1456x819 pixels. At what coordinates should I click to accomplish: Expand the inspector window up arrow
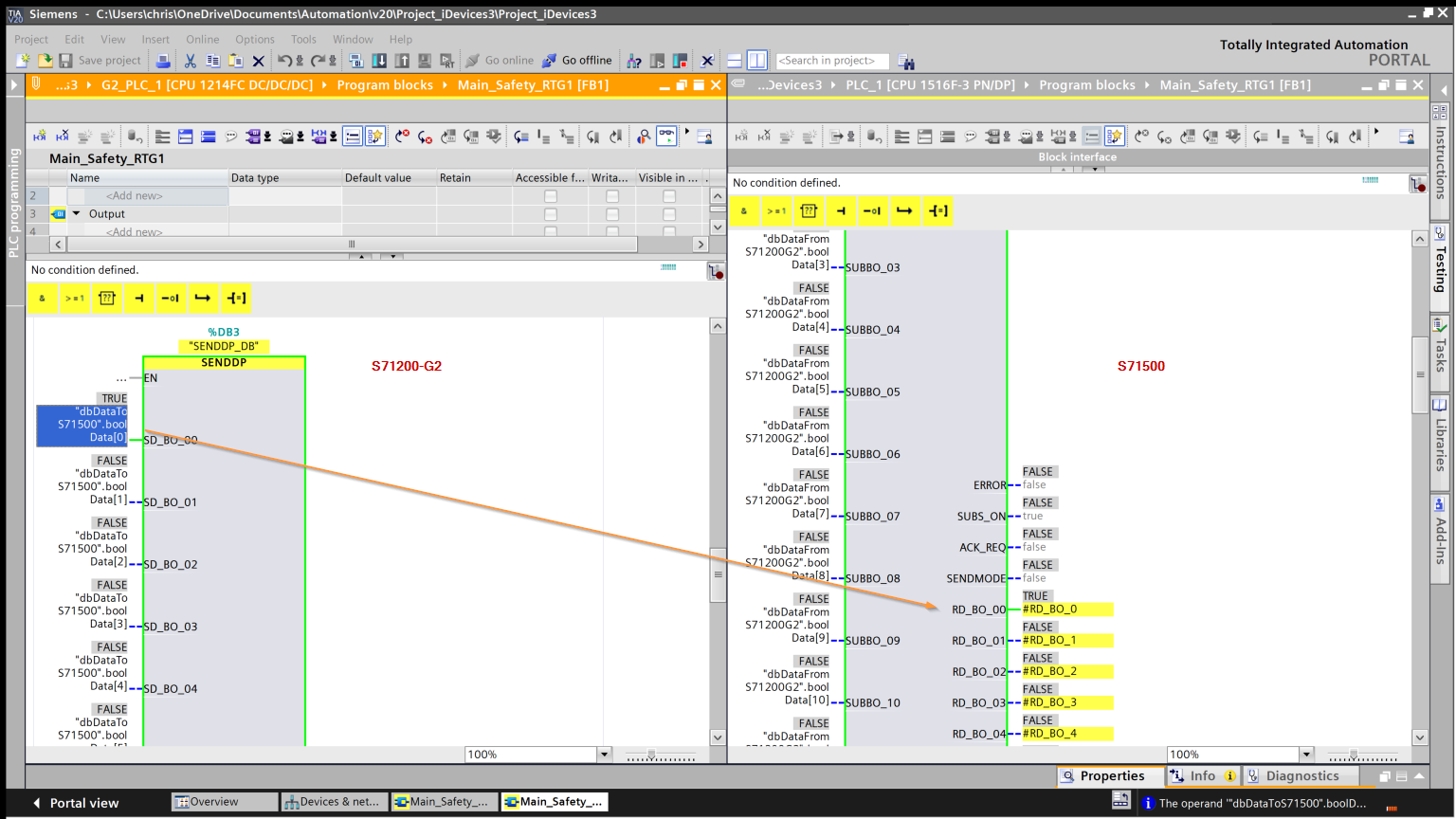click(x=1419, y=776)
